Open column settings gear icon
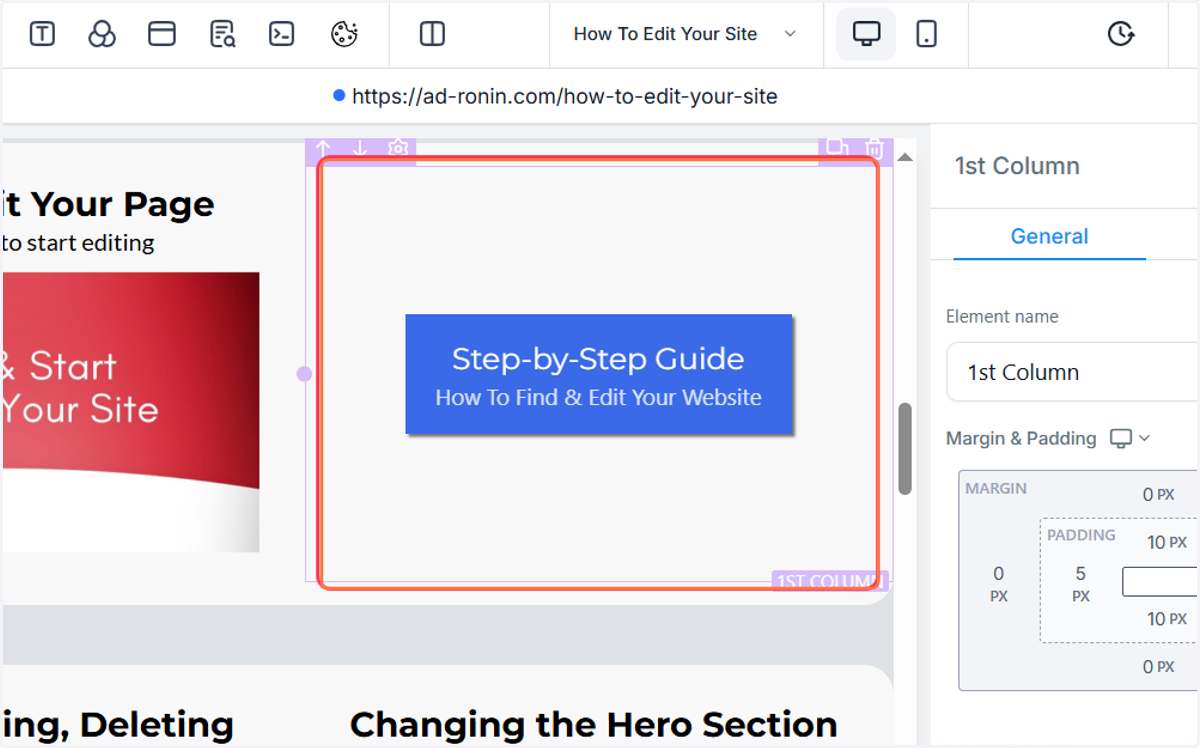1200x748 pixels. click(x=398, y=149)
